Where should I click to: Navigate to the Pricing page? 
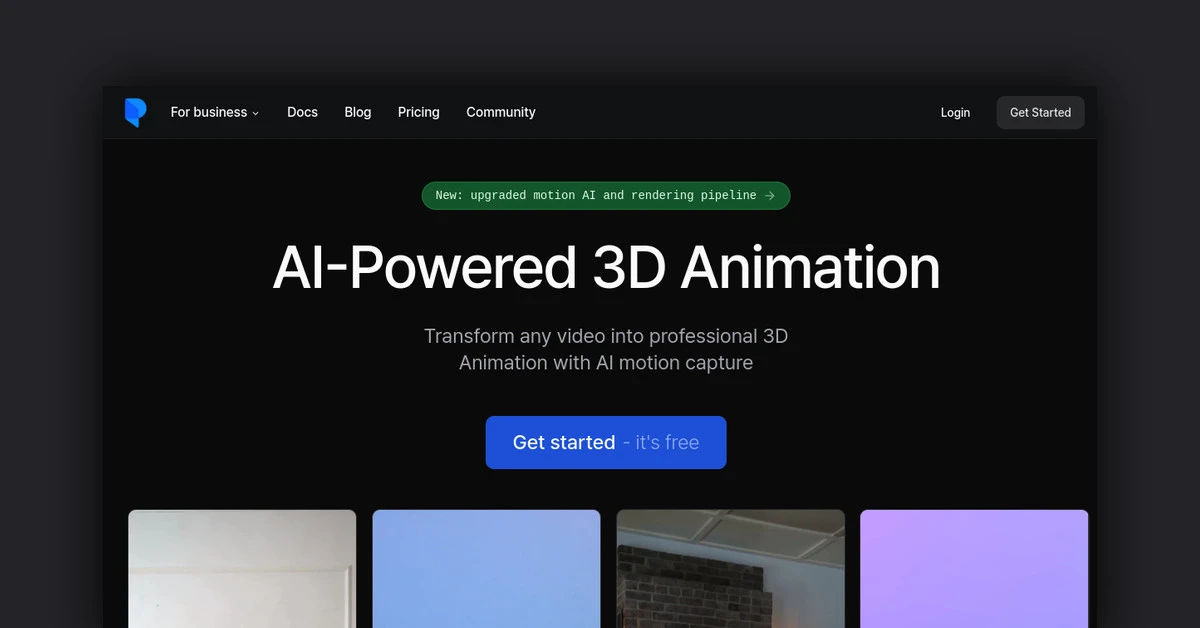pos(418,113)
